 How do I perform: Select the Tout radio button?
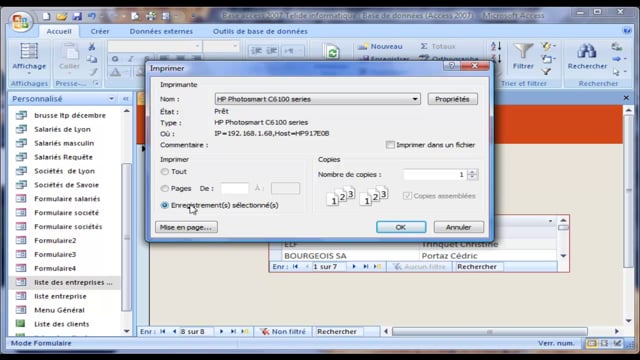click(x=164, y=172)
